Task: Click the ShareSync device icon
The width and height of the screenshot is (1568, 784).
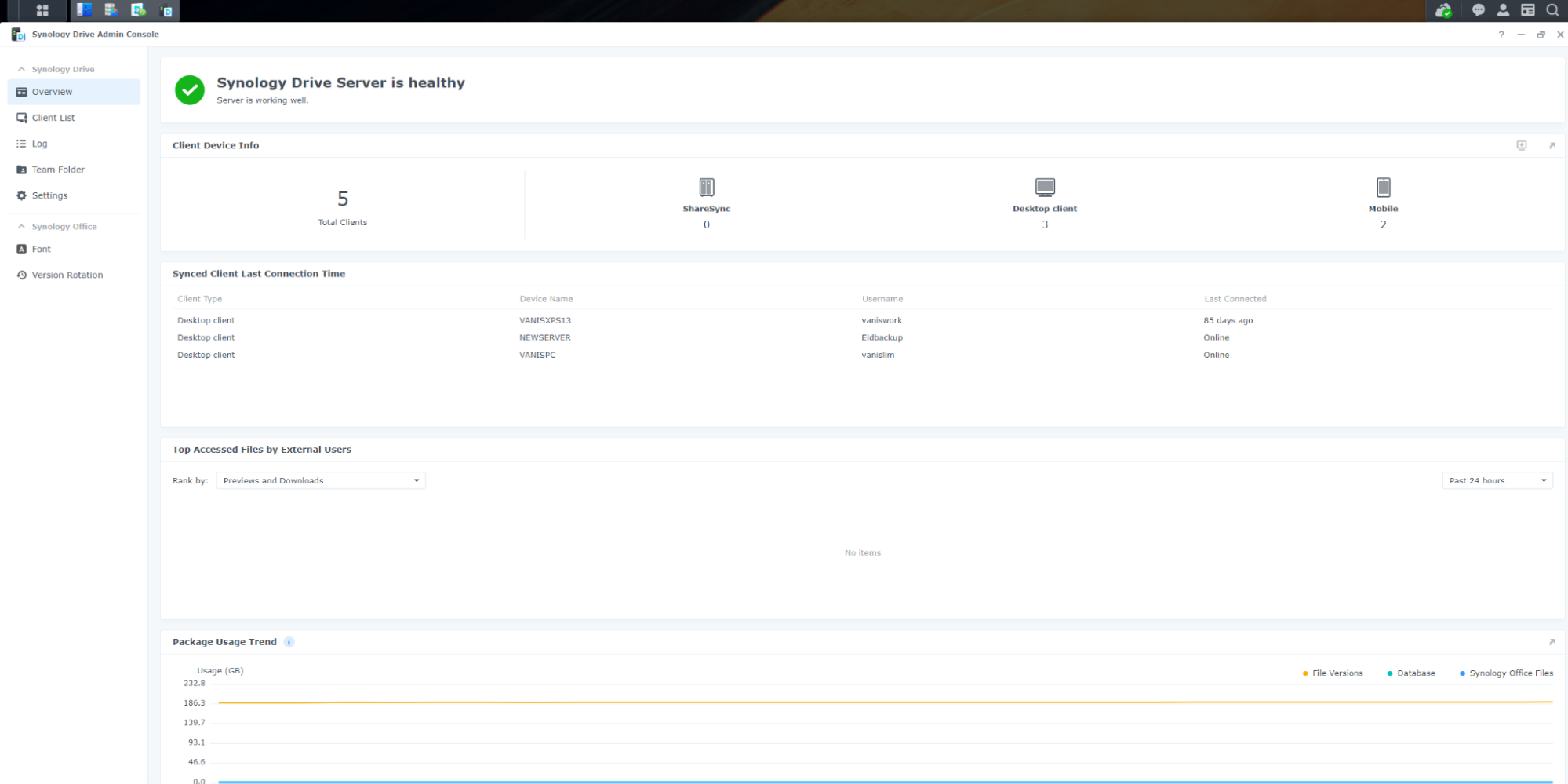Action: tap(707, 187)
